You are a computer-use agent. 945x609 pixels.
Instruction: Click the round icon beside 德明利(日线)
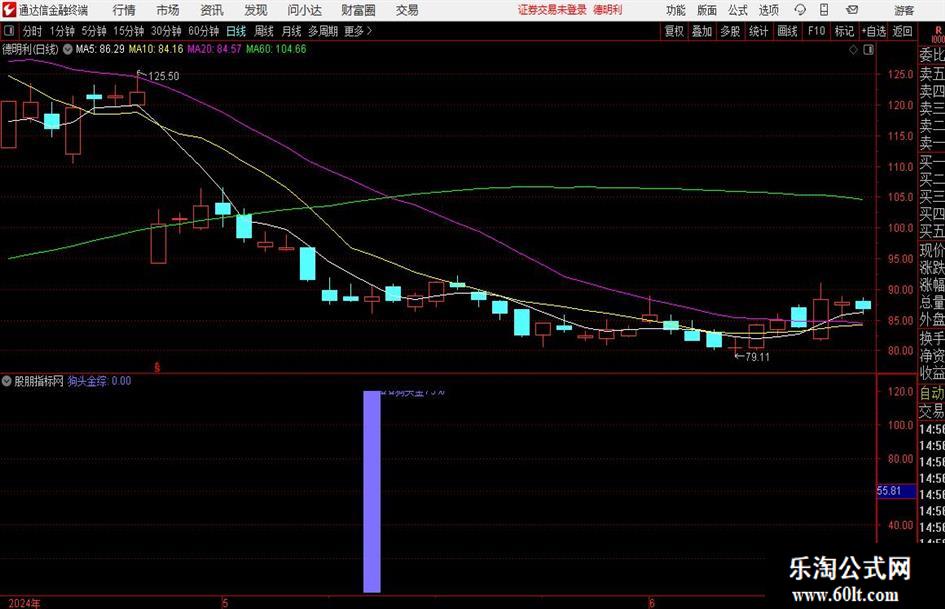(68, 49)
